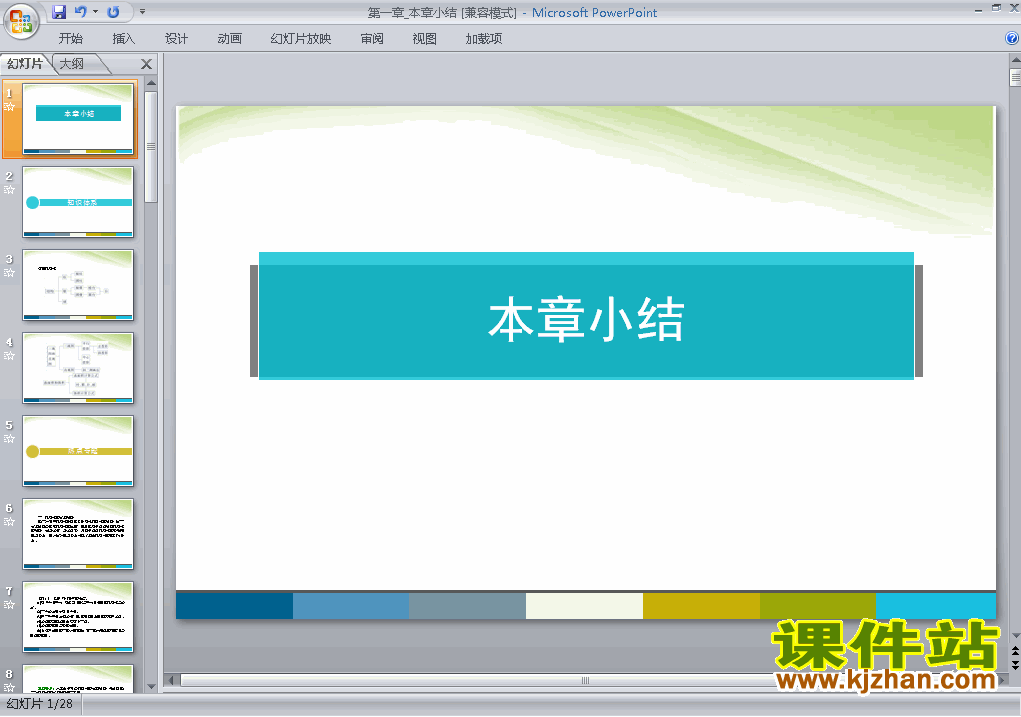Open the 加载项 ribbon tab
This screenshot has height=717, width=1021.
484,38
